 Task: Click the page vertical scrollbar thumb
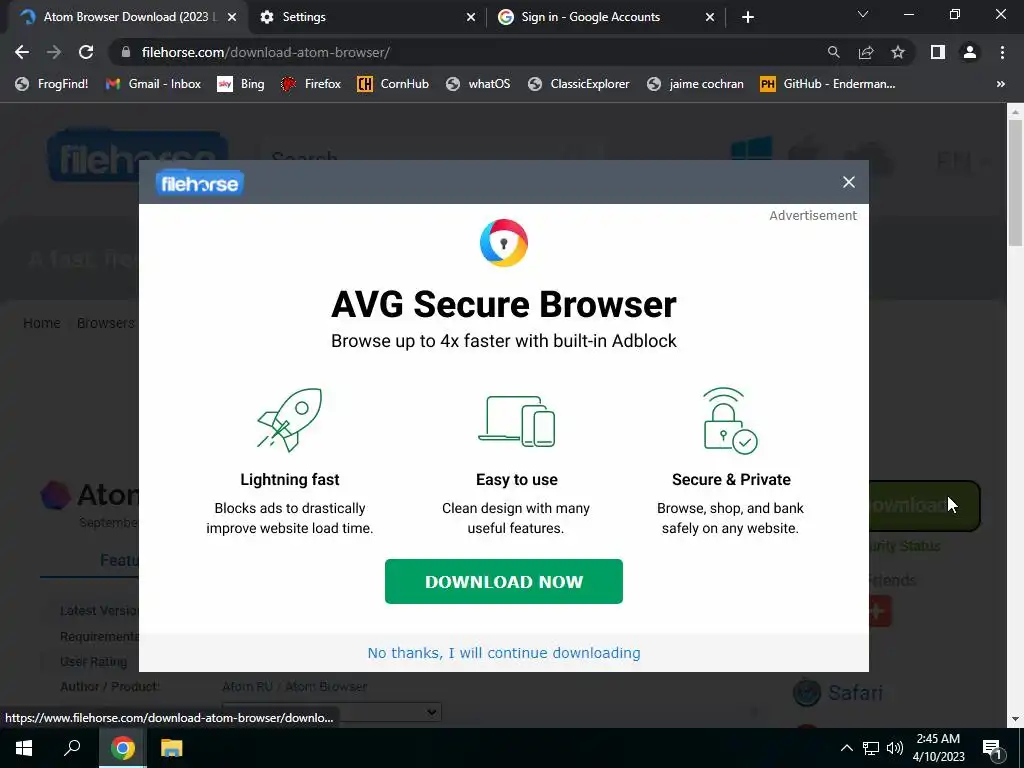[1015, 183]
